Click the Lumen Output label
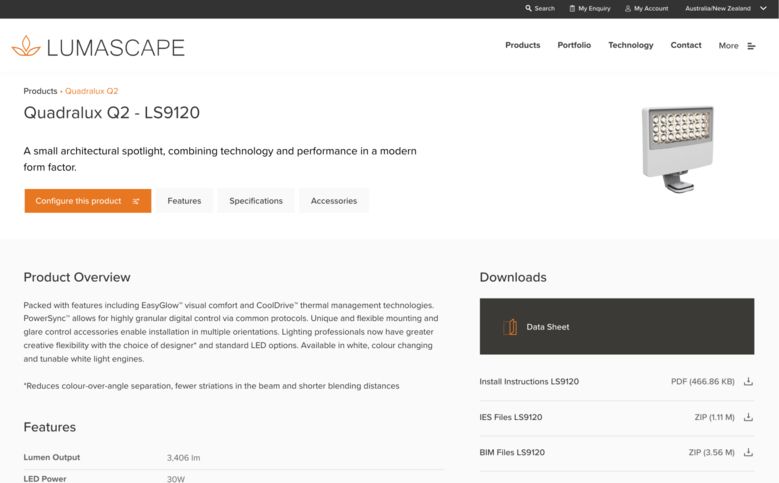This screenshot has width=779, height=483. click(52, 457)
